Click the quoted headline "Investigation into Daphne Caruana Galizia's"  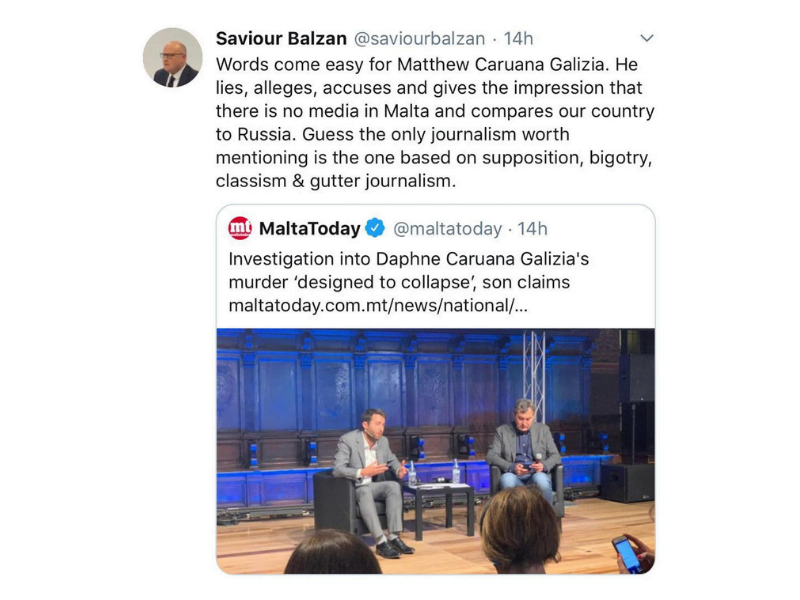point(408,258)
